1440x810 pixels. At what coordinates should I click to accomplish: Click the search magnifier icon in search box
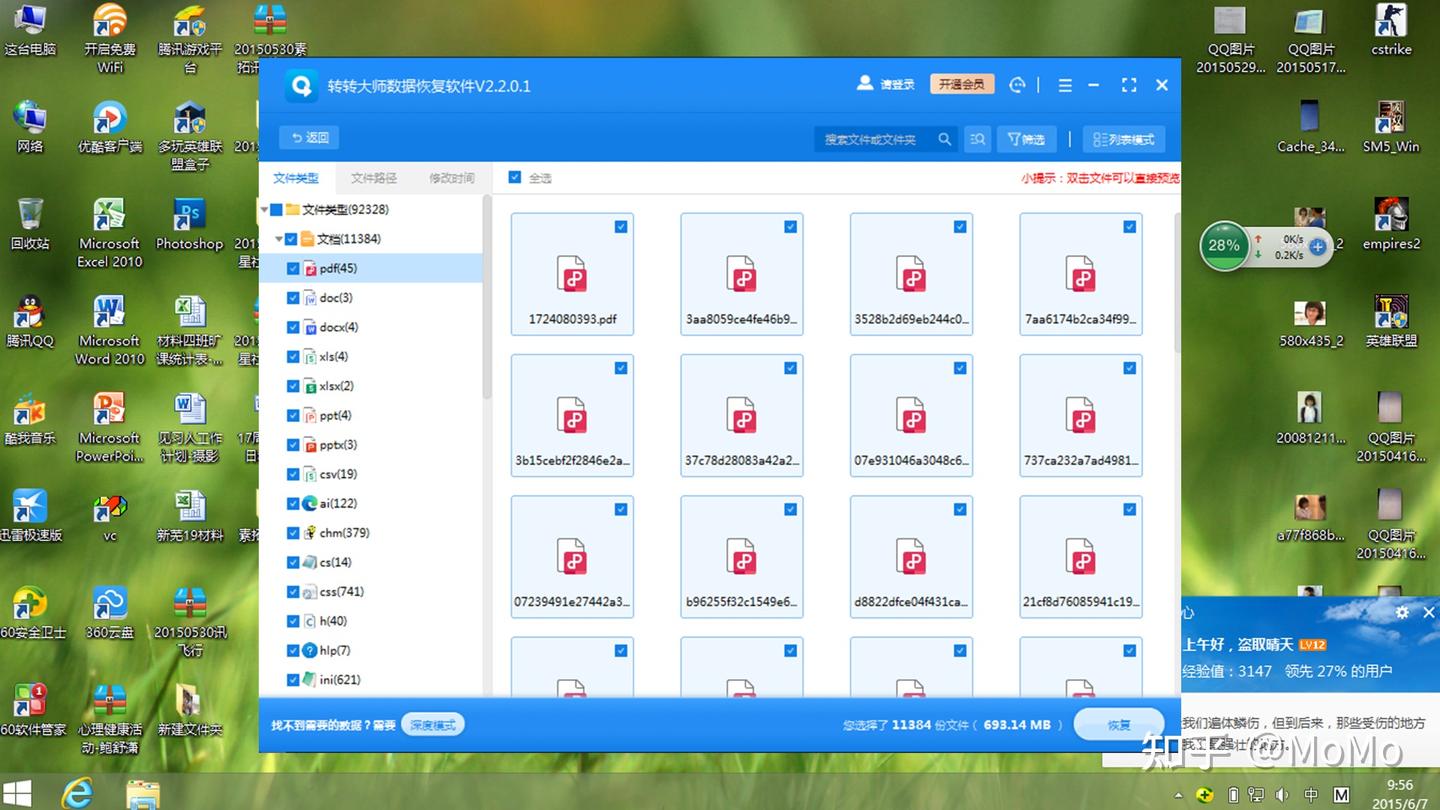click(x=944, y=139)
